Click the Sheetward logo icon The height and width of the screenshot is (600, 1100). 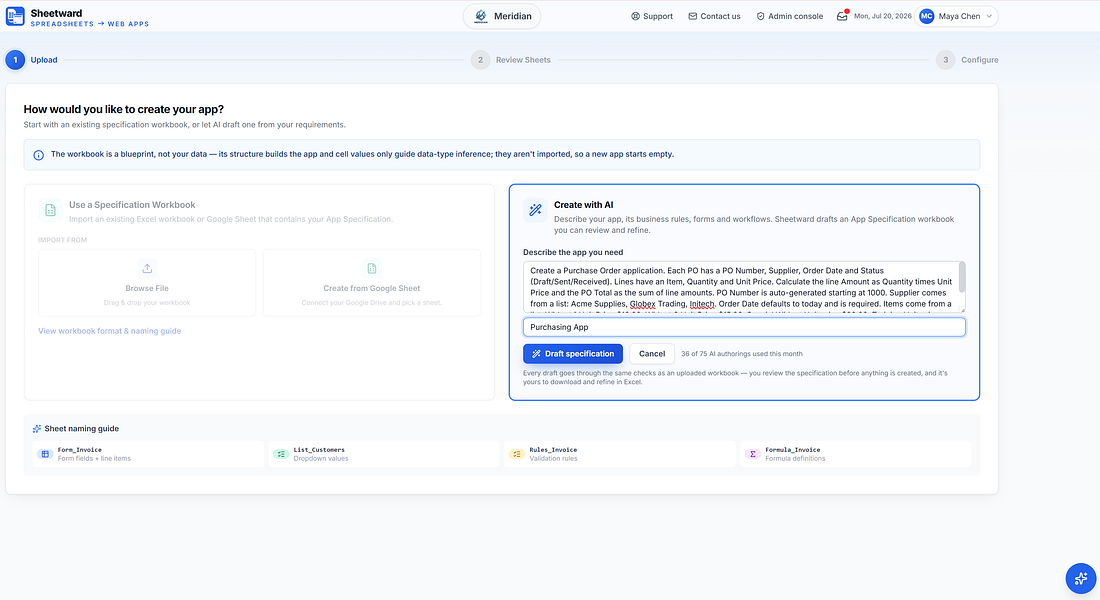pos(15,16)
